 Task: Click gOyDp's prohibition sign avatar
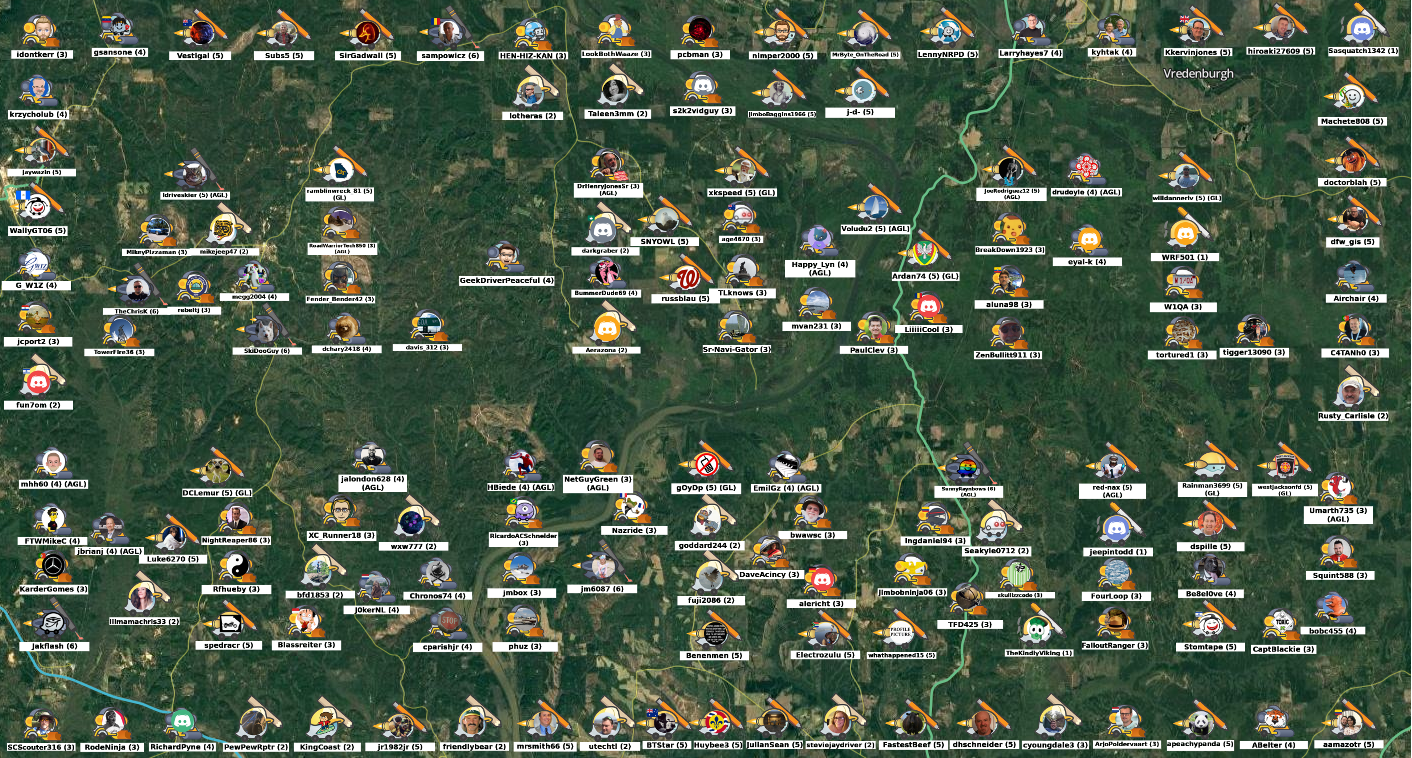click(x=706, y=463)
